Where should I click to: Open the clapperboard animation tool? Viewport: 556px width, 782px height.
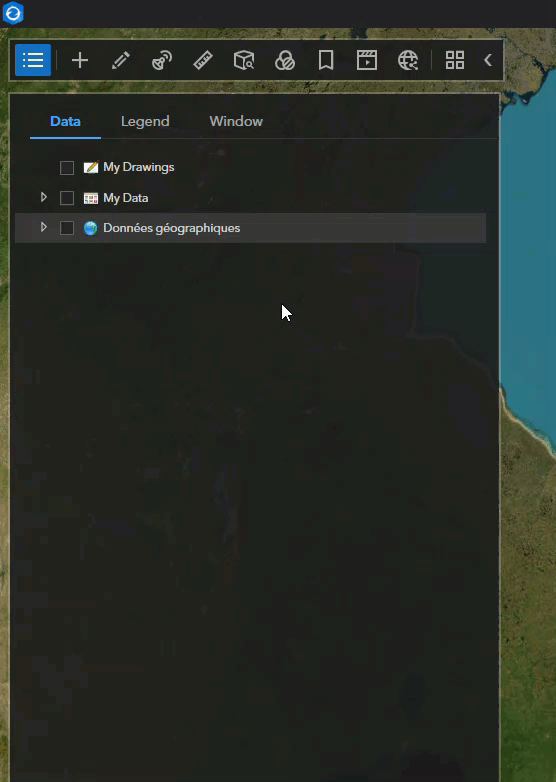pyautogui.click(x=367, y=60)
